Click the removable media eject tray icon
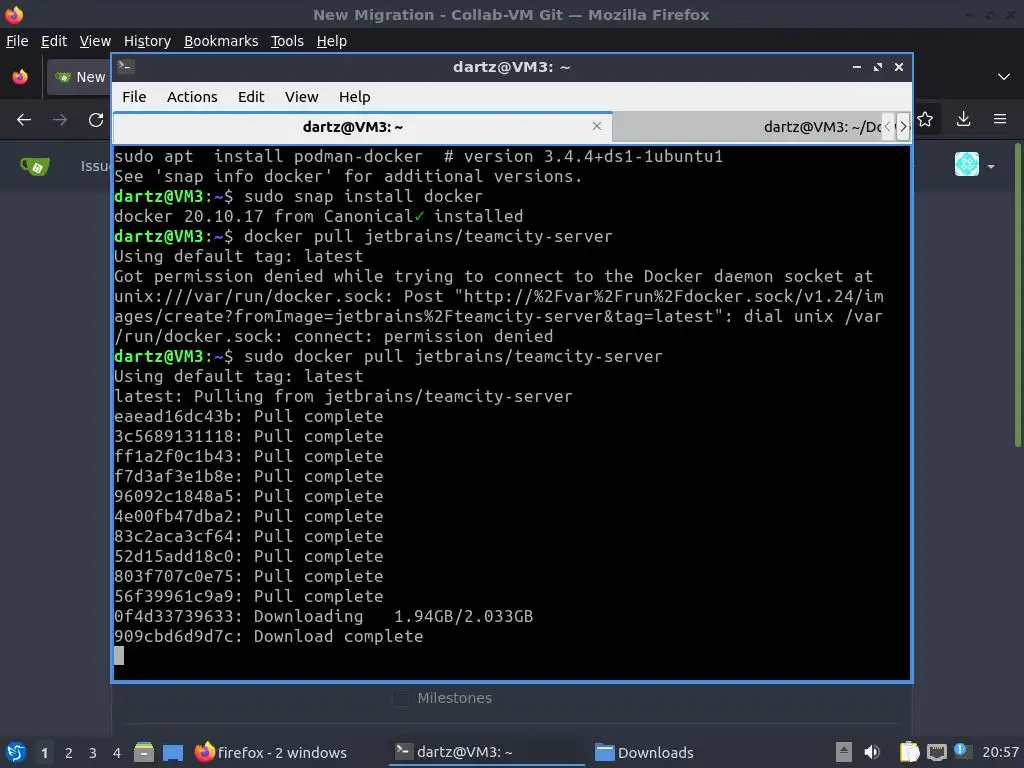Viewport: 1024px width, 768px height. click(x=844, y=752)
